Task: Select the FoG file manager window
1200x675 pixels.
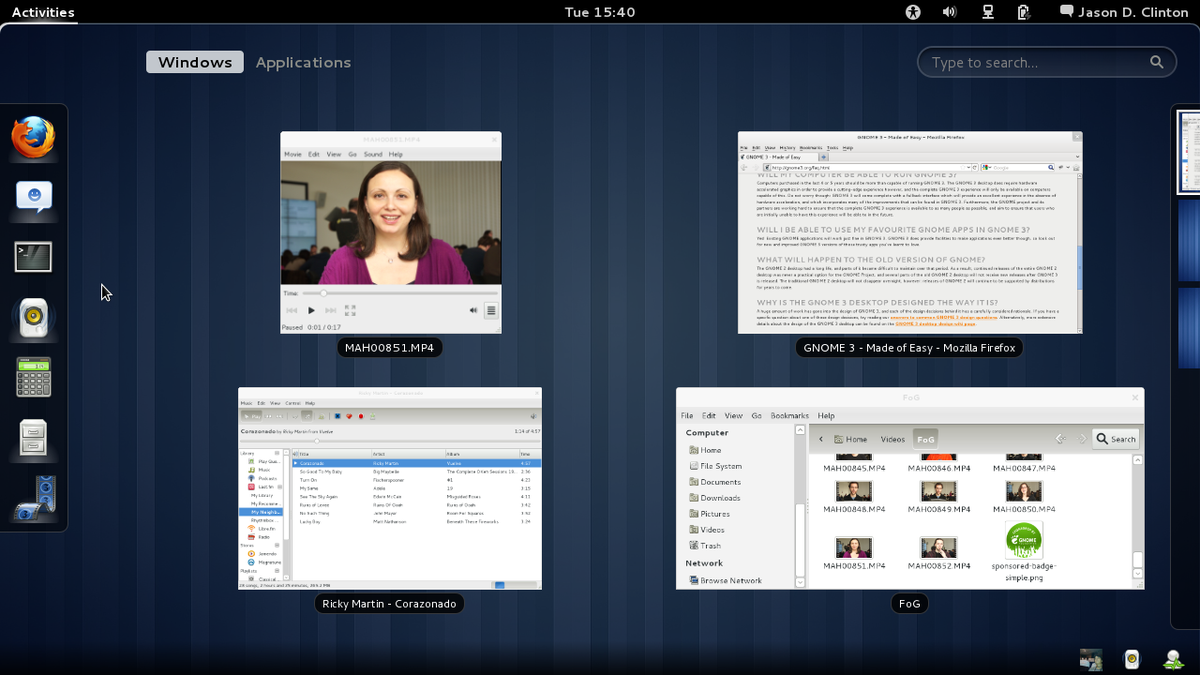Action: click(910, 488)
